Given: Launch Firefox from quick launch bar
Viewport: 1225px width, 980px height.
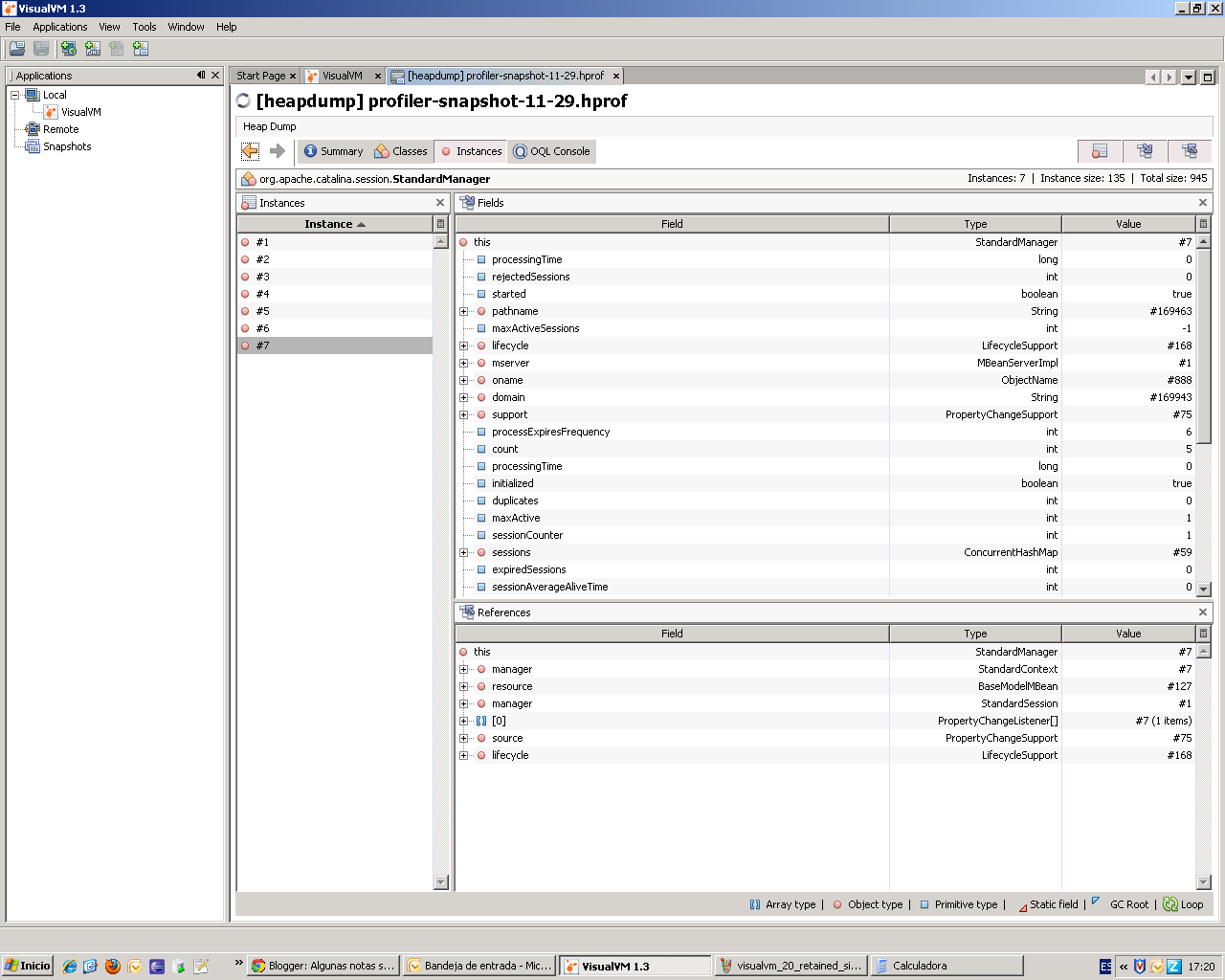Looking at the screenshot, I should pyautogui.click(x=112, y=966).
